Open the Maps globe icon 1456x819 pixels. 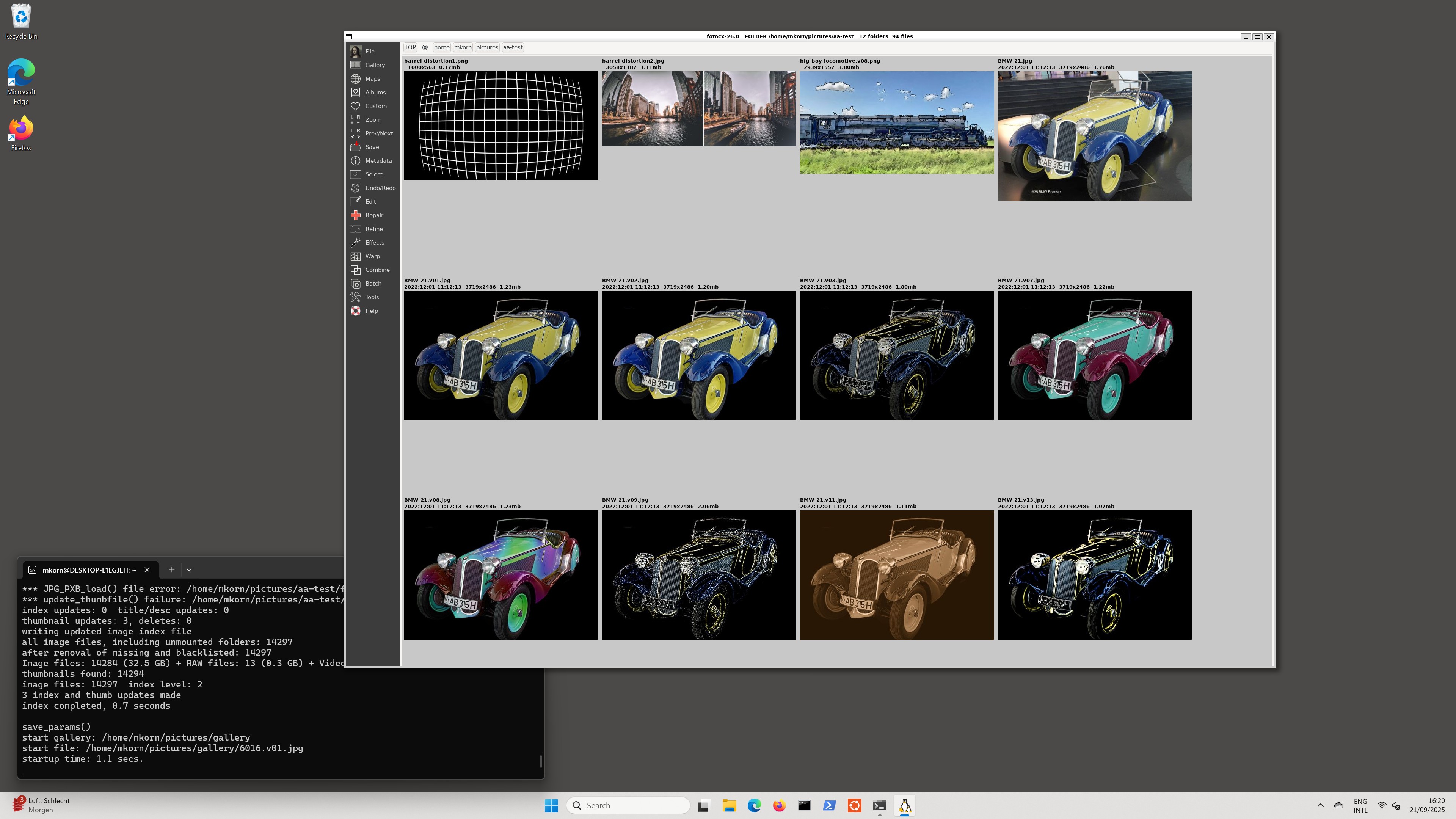click(x=356, y=78)
